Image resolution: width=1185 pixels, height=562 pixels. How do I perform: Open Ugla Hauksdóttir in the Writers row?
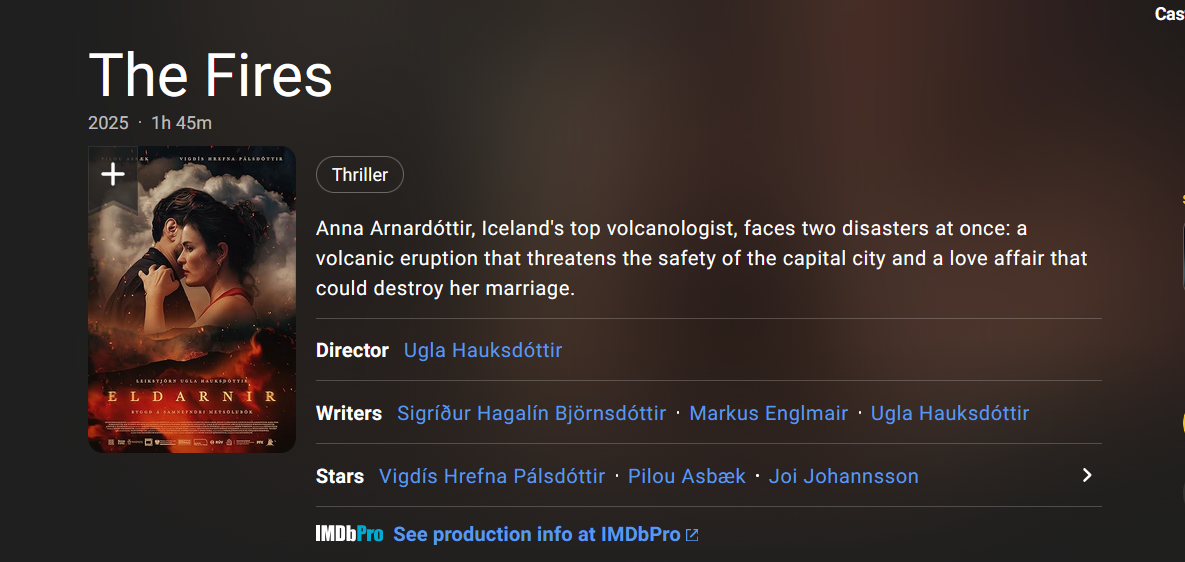949,413
